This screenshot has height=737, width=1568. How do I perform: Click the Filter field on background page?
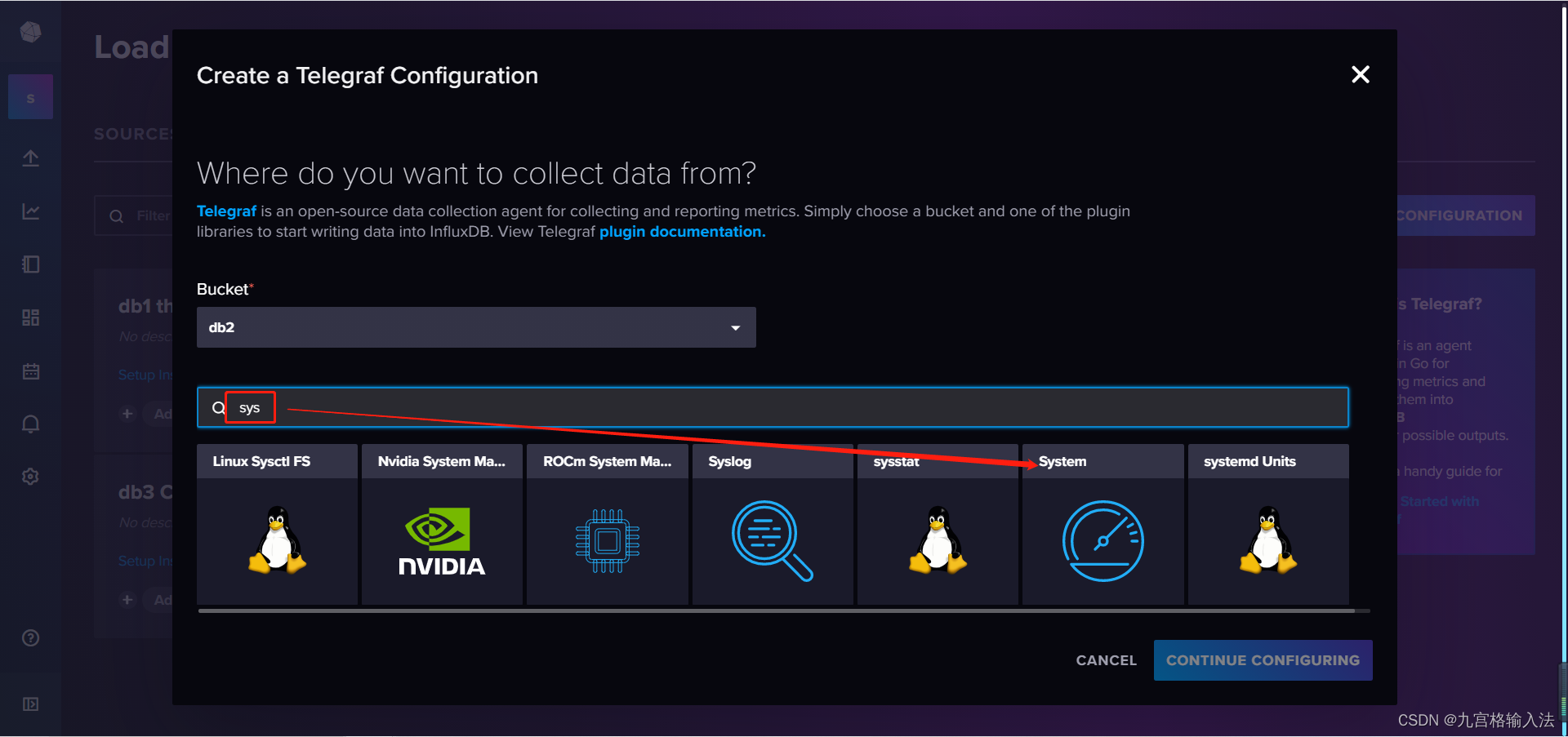[134, 215]
